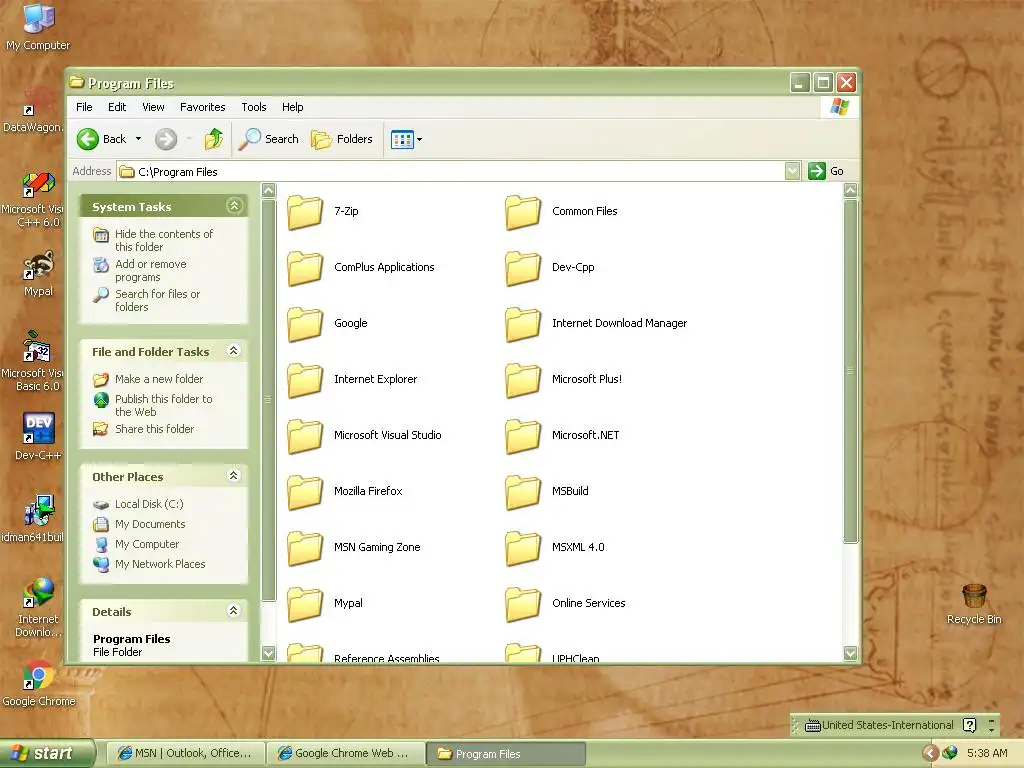Collapse the Details panel
This screenshot has height=768, width=1024.
(x=234, y=611)
